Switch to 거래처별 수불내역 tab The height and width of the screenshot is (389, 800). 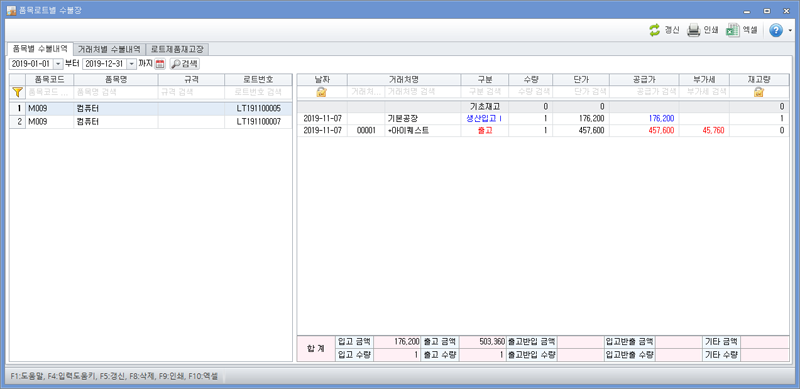[x=109, y=49]
